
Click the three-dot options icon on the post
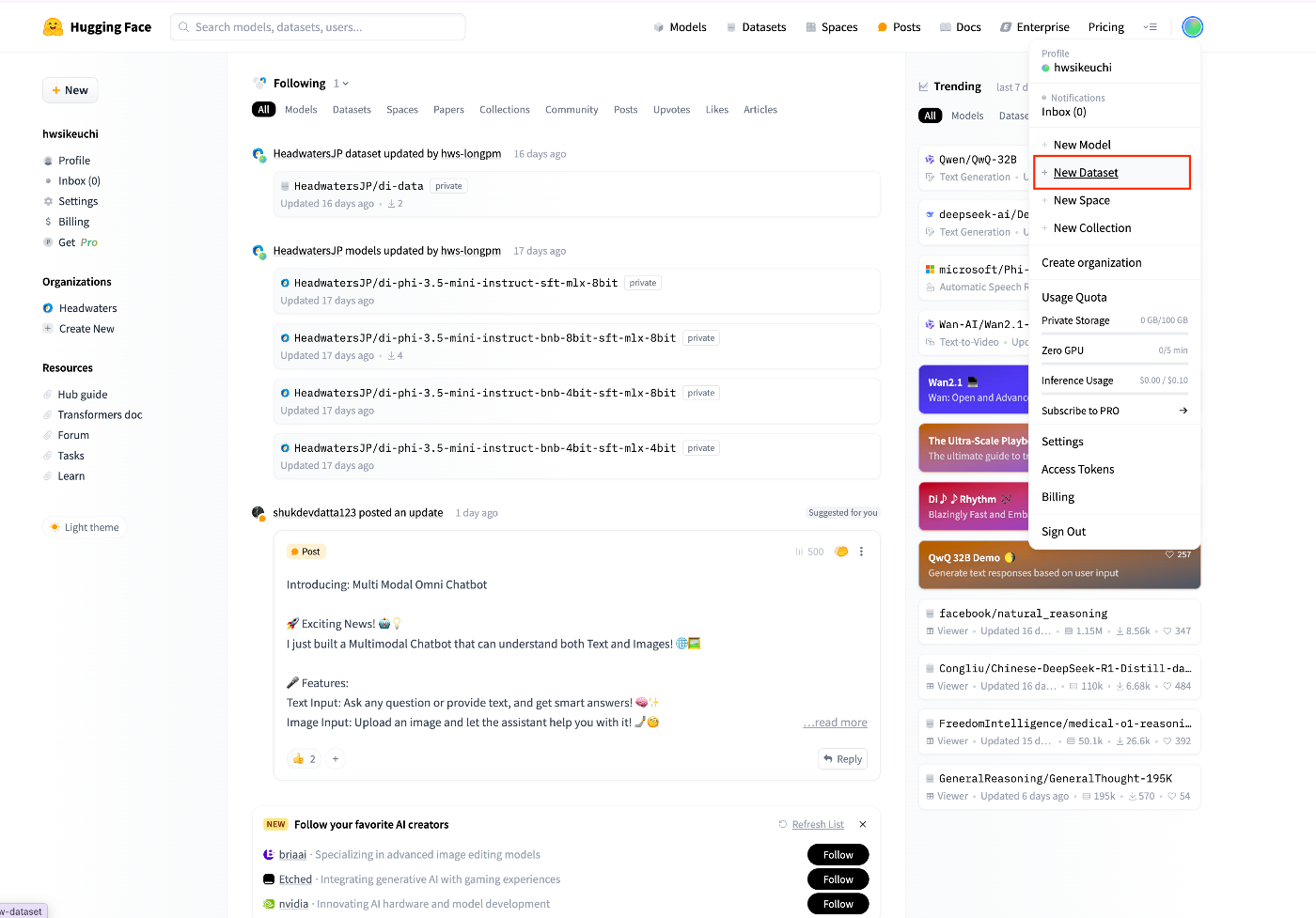coord(861,552)
